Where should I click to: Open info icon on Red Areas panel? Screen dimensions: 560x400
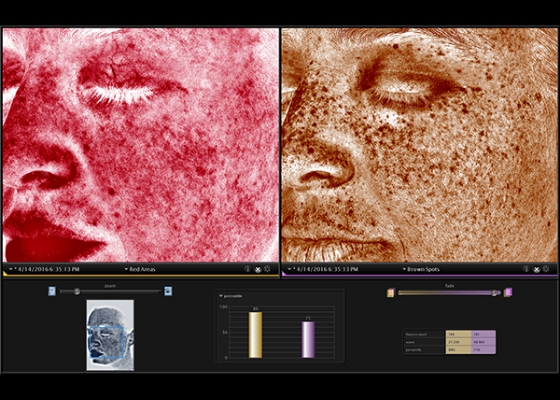coord(247,269)
